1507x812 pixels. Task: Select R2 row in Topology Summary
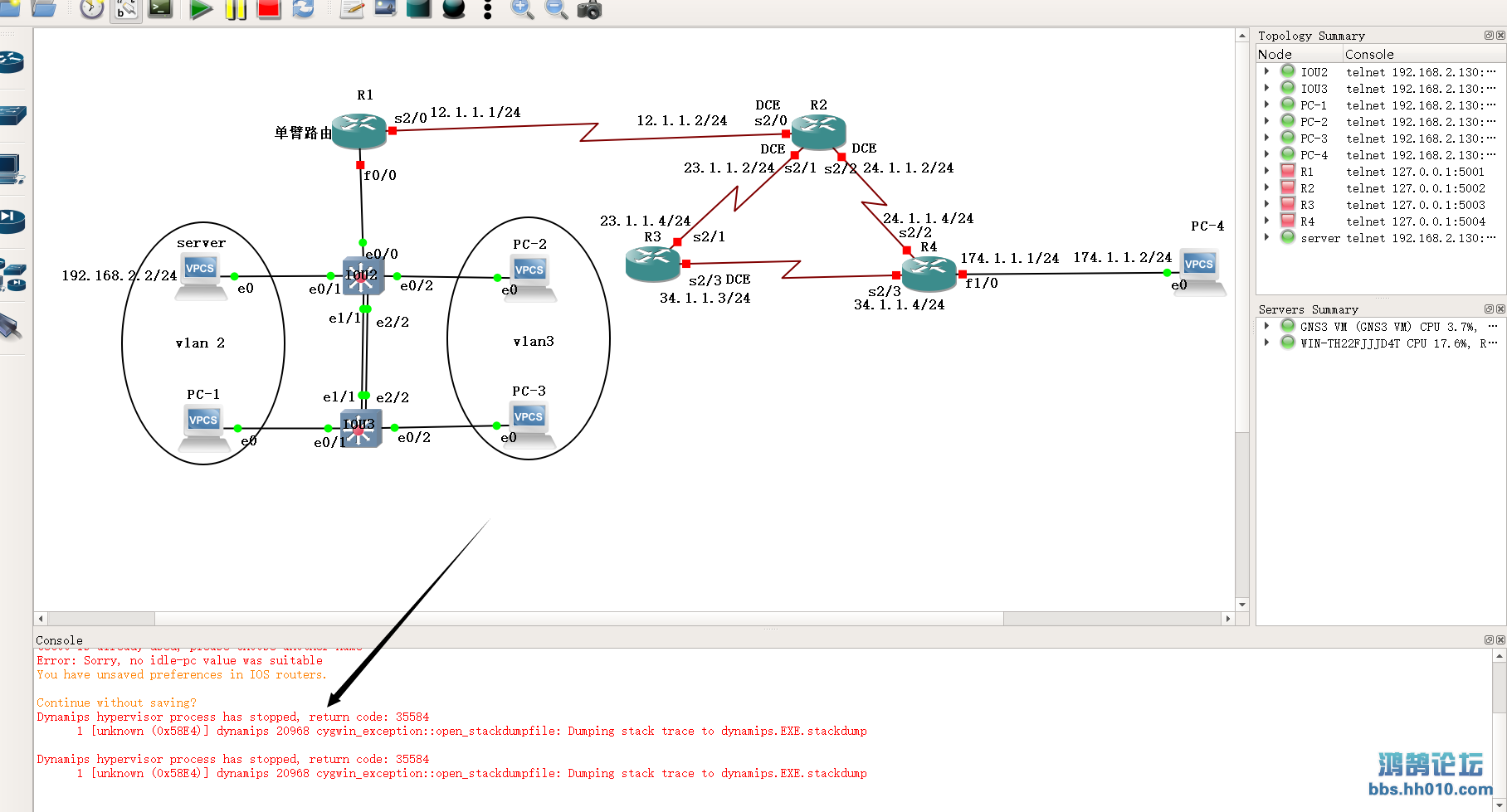[1381, 188]
